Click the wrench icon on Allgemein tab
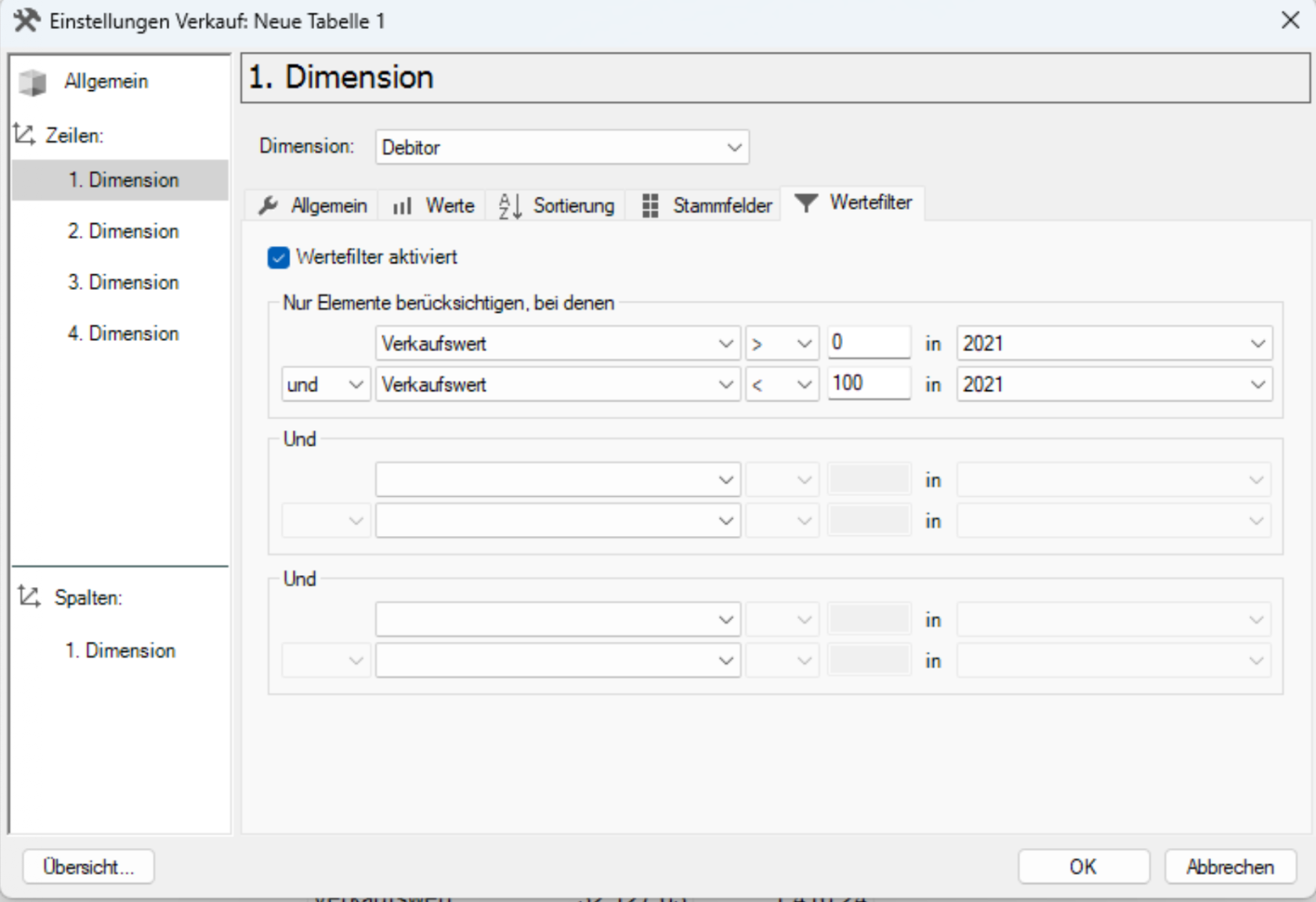 269,205
